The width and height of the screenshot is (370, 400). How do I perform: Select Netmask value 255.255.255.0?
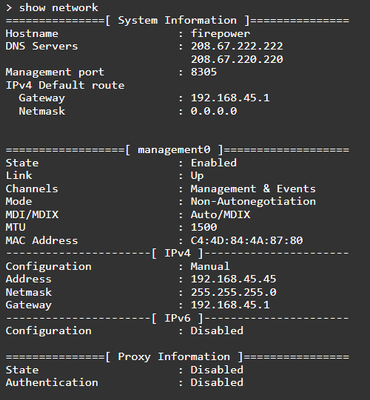pyautogui.click(x=233, y=292)
